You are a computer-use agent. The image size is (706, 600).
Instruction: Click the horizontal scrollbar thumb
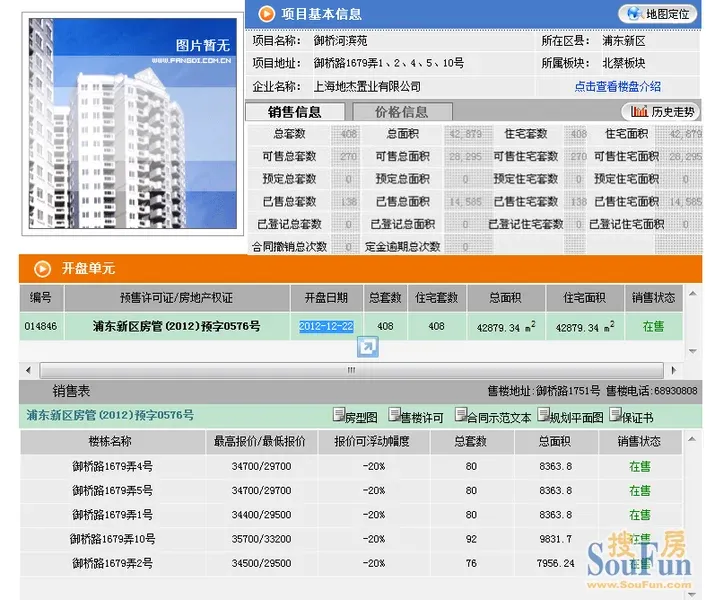click(x=352, y=370)
